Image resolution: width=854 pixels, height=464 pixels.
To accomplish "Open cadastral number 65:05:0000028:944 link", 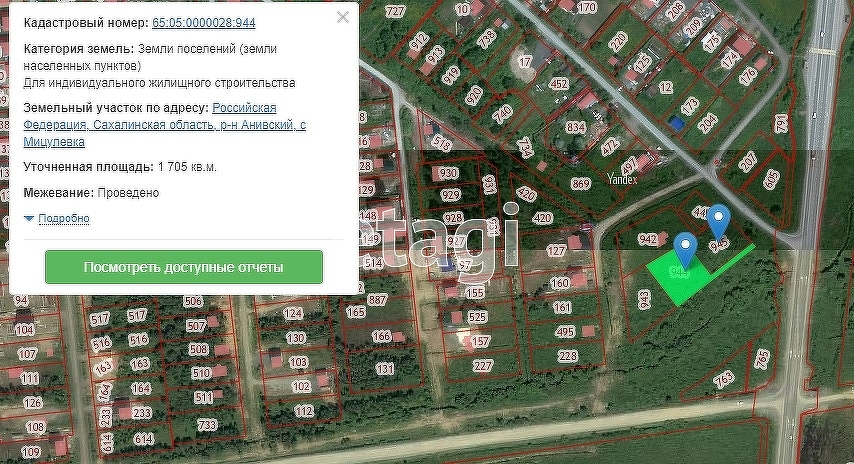I will click(204, 23).
